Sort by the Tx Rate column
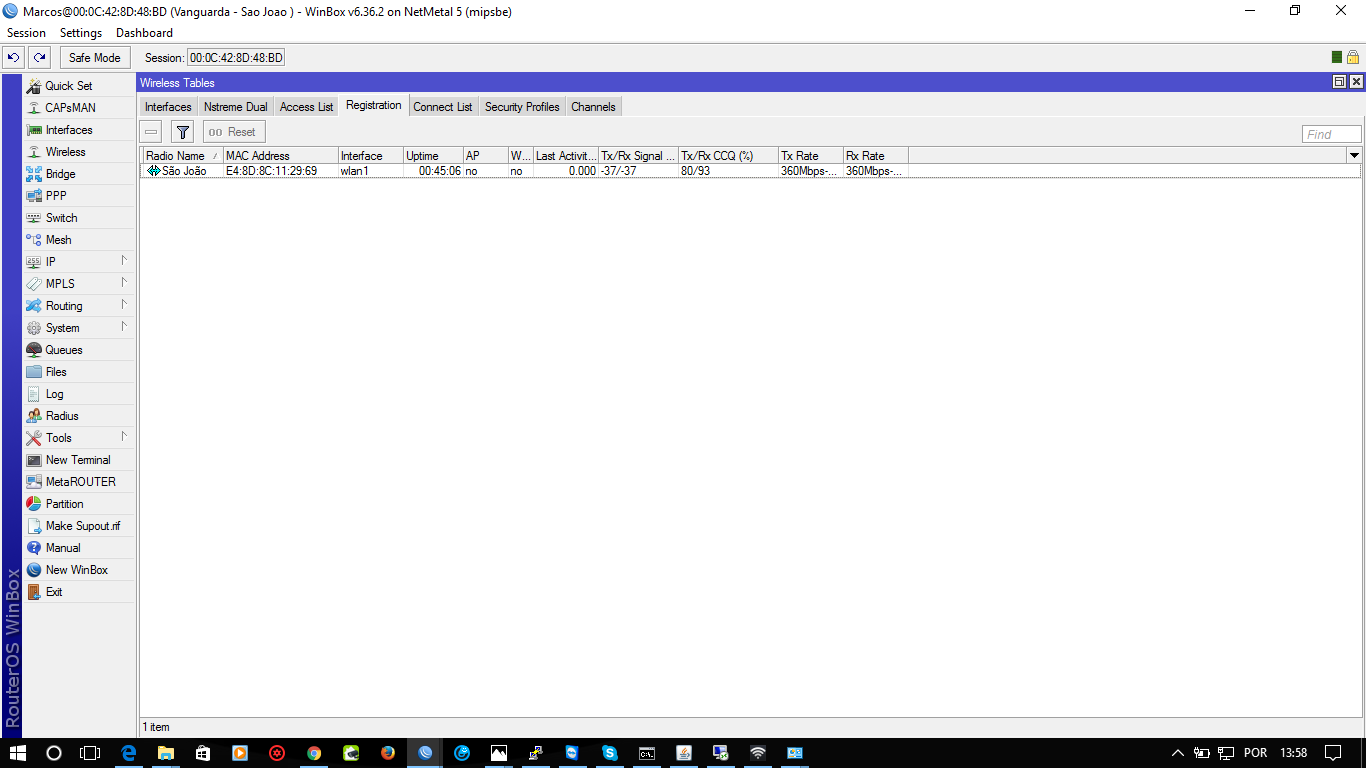Image resolution: width=1366 pixels, height=768 pixels. (x=811, y=156)
